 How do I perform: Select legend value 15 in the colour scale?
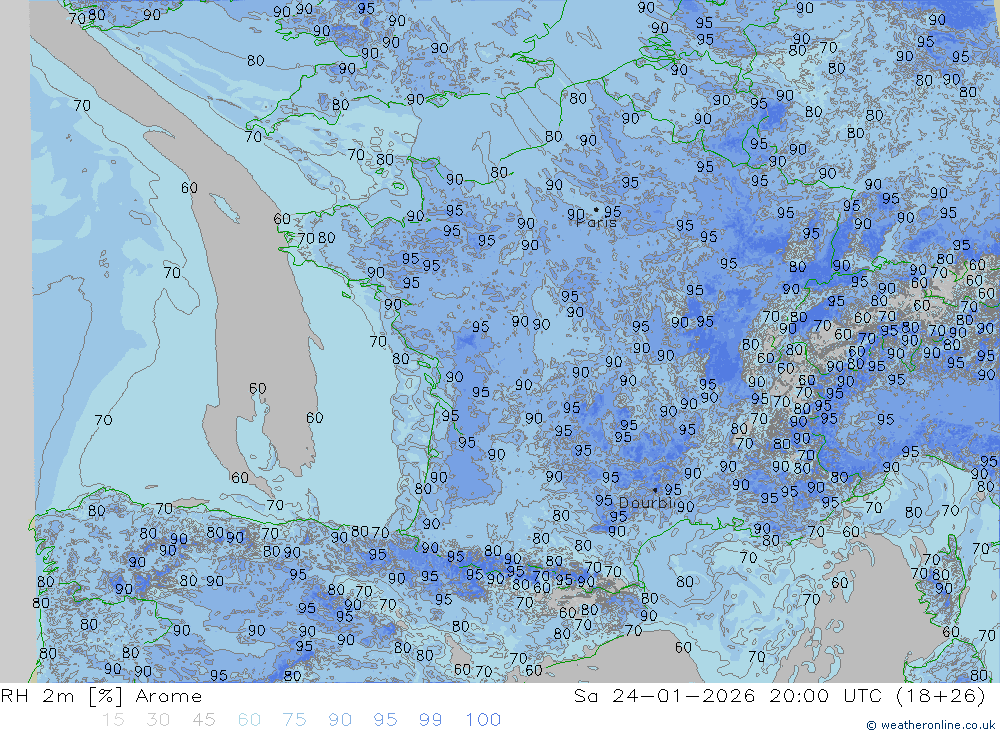tap(114, 720)
